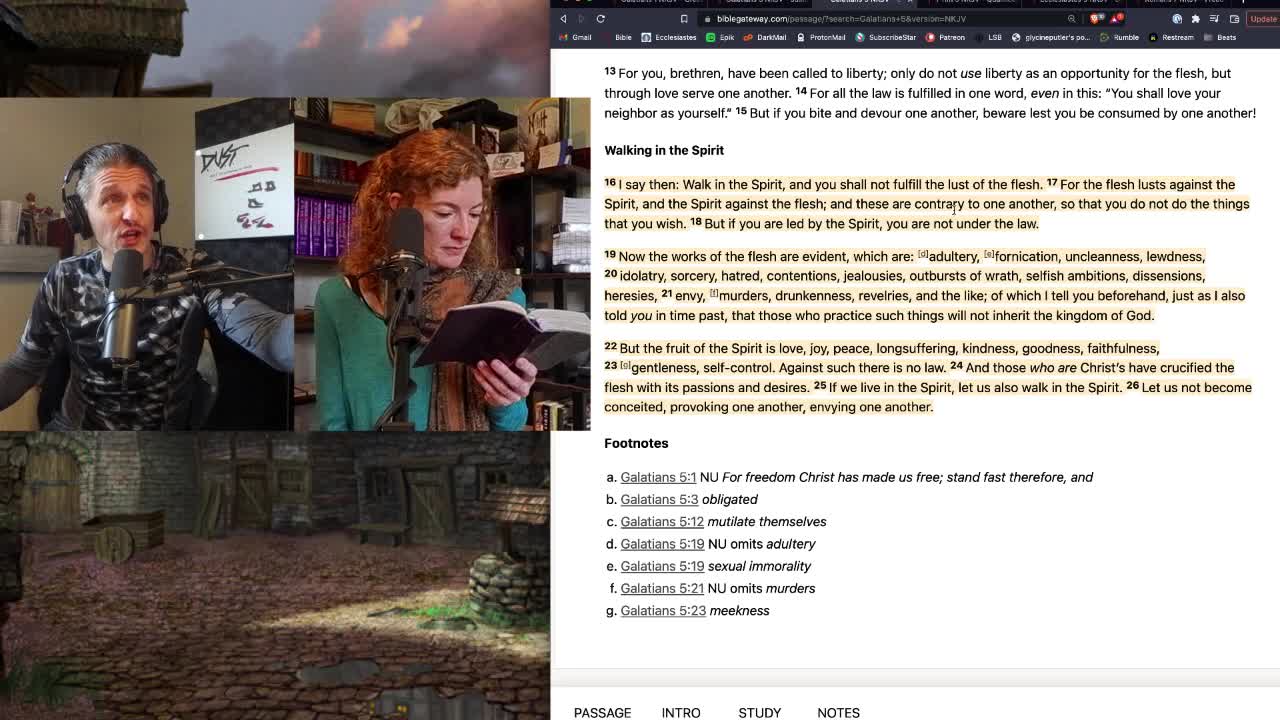The height and width of the screenshot is (720, 1280).
Task: Follow the Galatians 5:21 footnote link
Action: (662, 588)
